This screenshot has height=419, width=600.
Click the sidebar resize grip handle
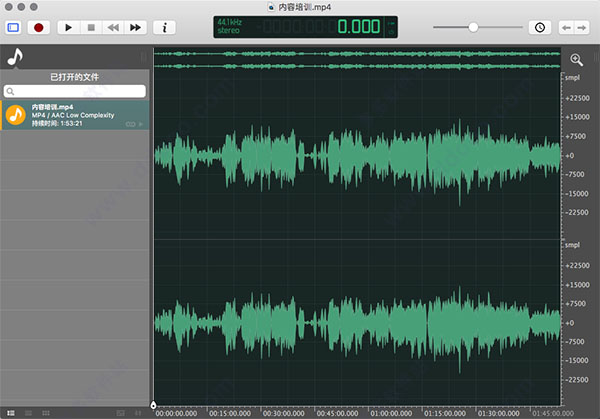(144, 57)
